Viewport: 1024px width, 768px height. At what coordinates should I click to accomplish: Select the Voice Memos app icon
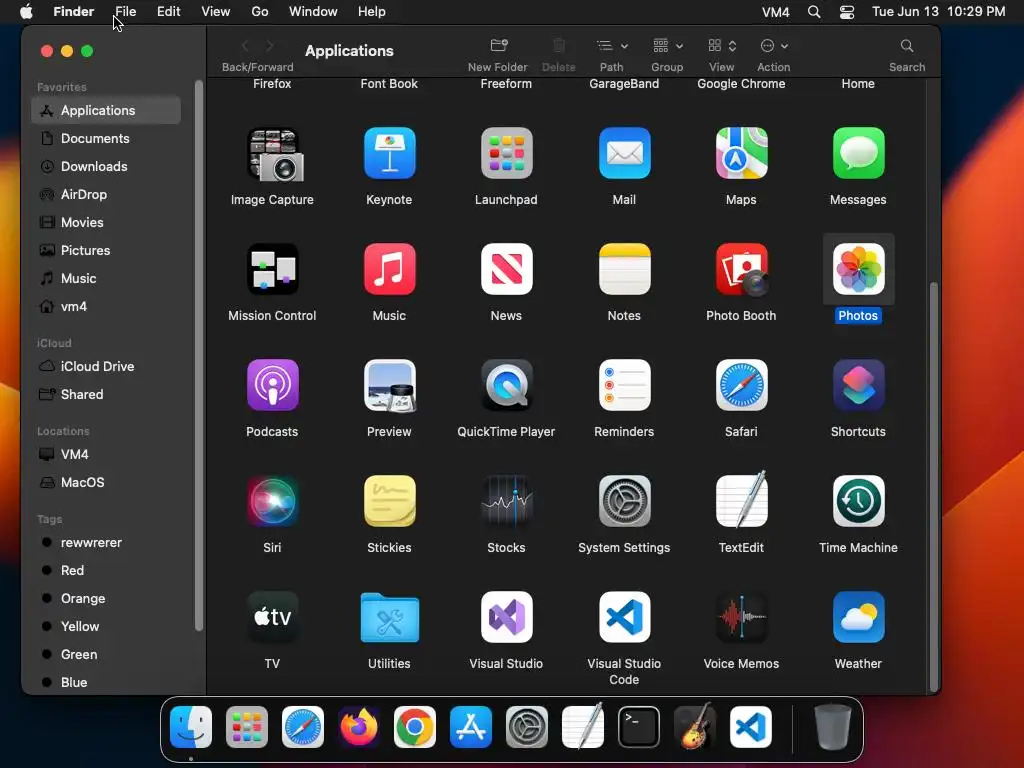pos(741,617)
